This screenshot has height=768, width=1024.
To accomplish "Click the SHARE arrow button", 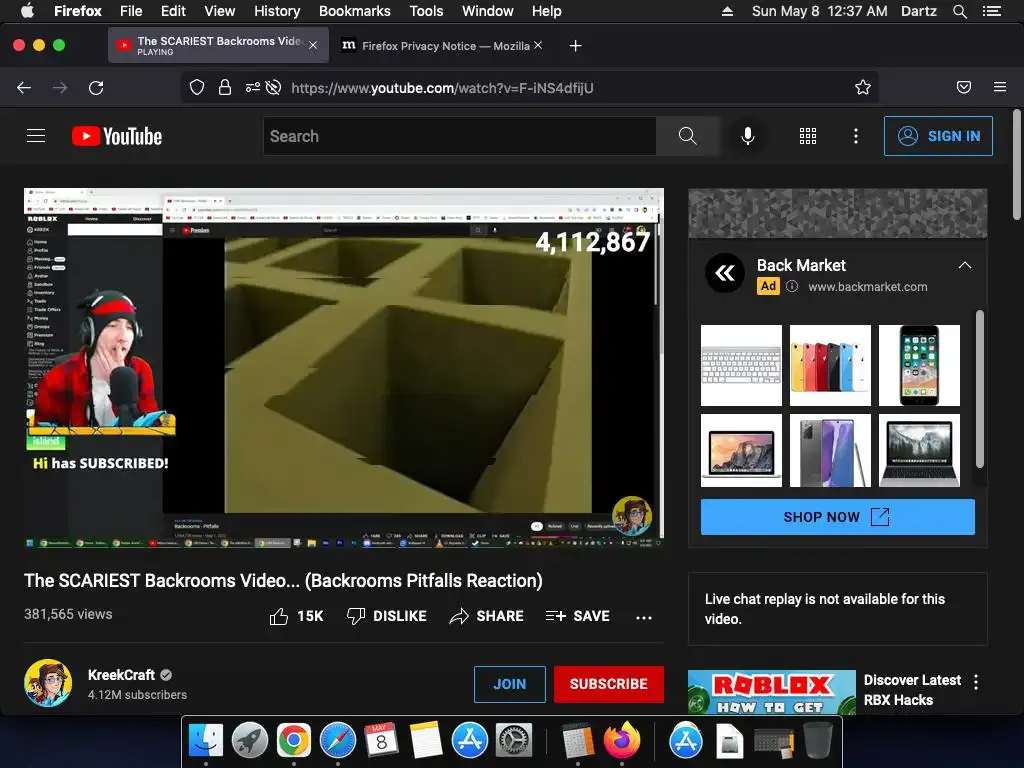I will [487, 616].
